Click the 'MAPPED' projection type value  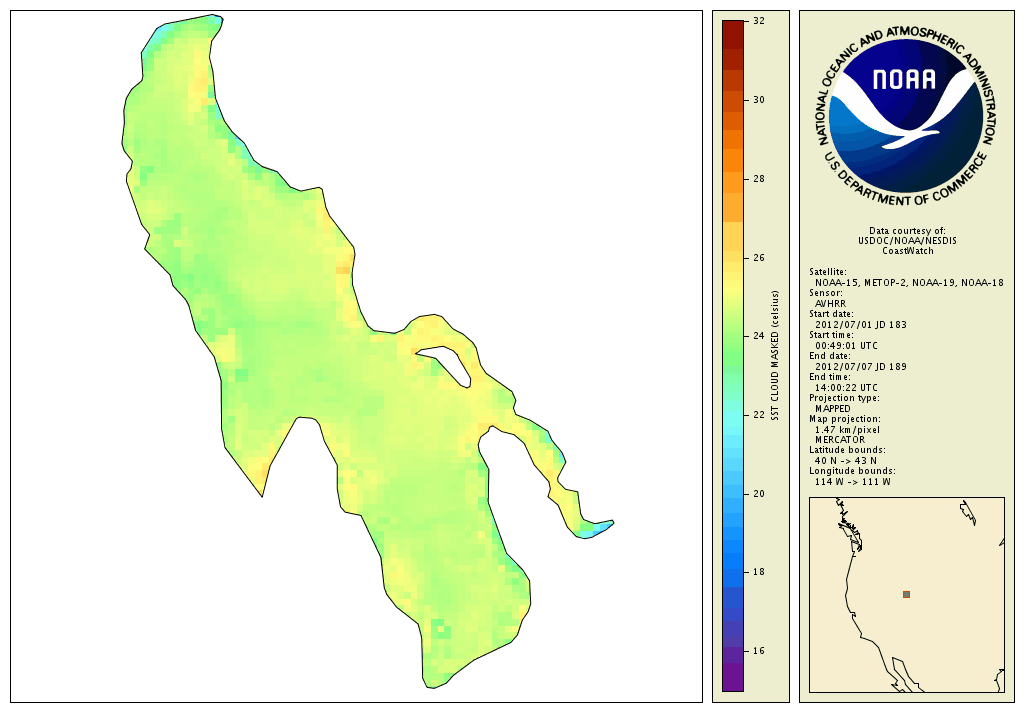click(833, 408)
